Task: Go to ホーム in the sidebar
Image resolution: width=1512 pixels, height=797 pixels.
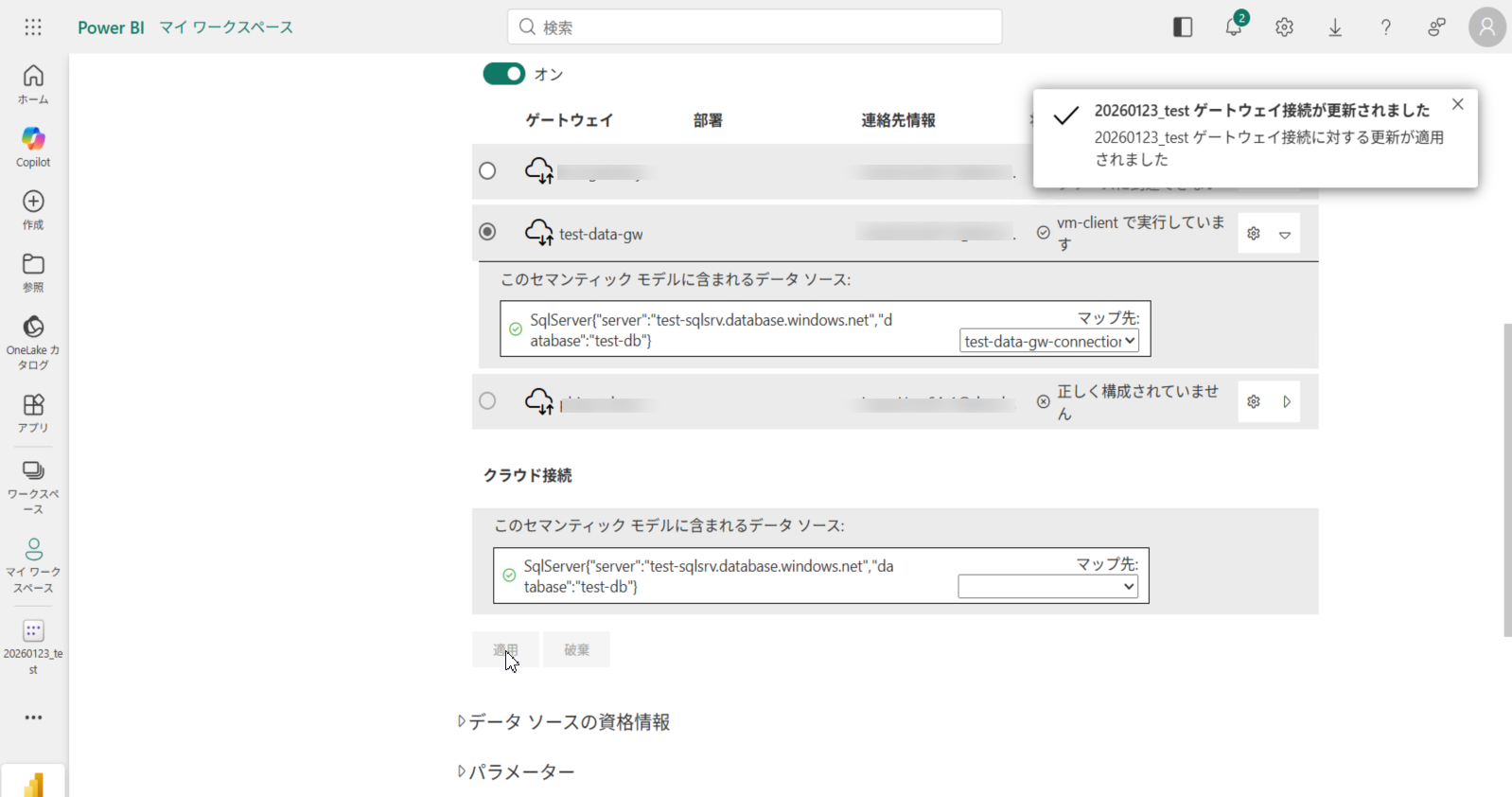Action: [x=33, y=84]
